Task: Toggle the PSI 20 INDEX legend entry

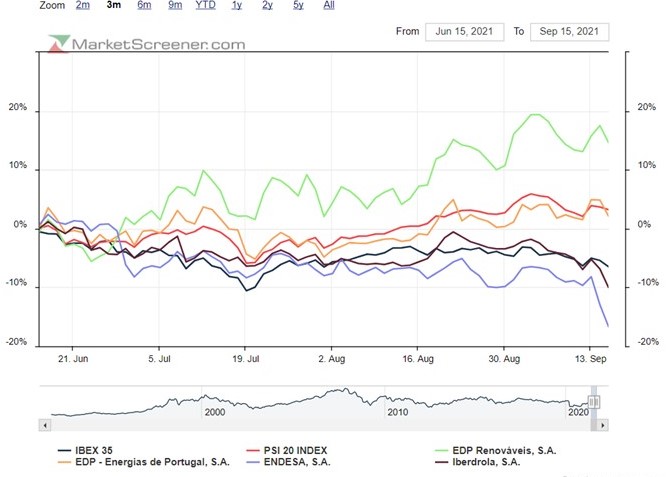Action: coord(287,451)
